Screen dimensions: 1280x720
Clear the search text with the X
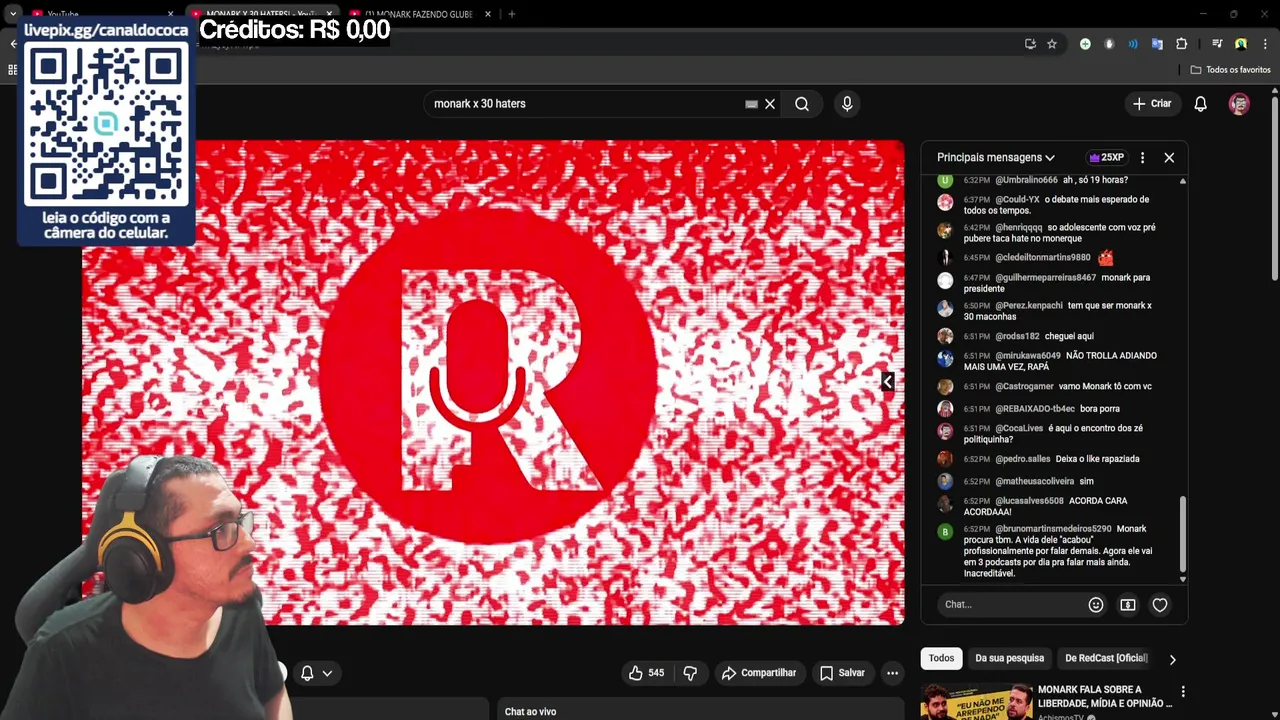point(770,104)
